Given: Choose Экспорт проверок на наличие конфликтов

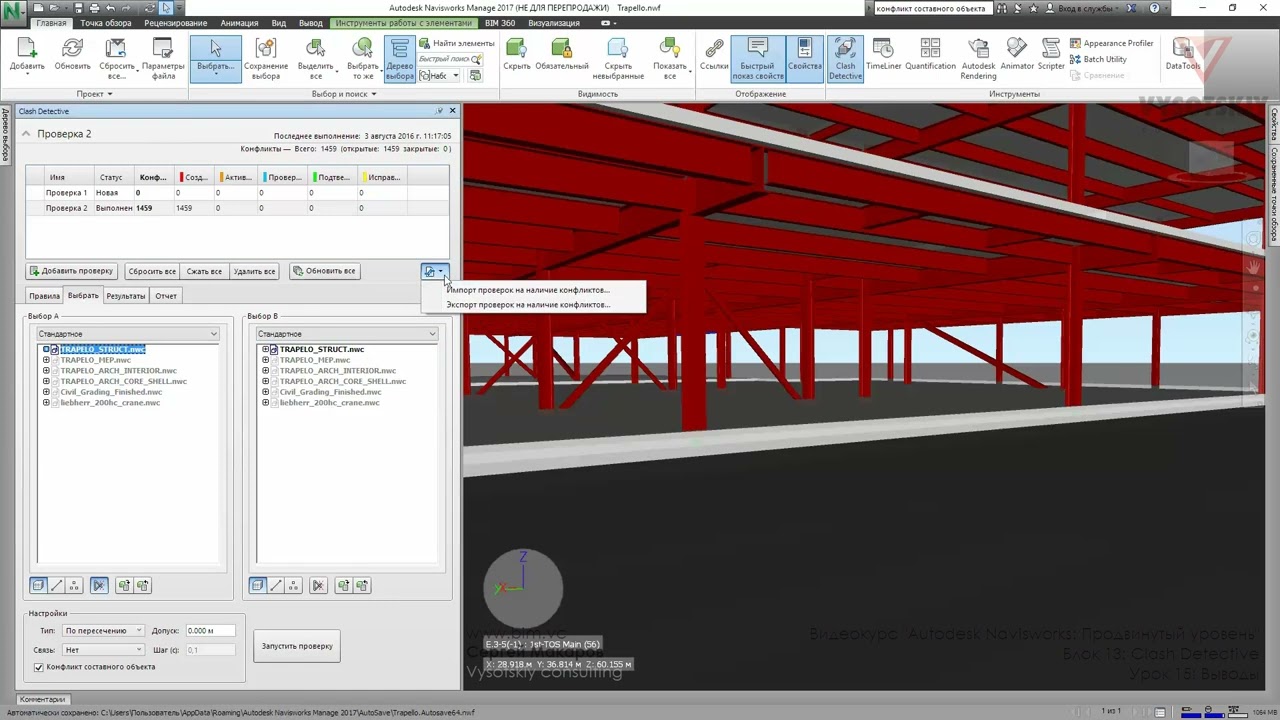Looking at the screenshot, I should [x=528, y=305].
